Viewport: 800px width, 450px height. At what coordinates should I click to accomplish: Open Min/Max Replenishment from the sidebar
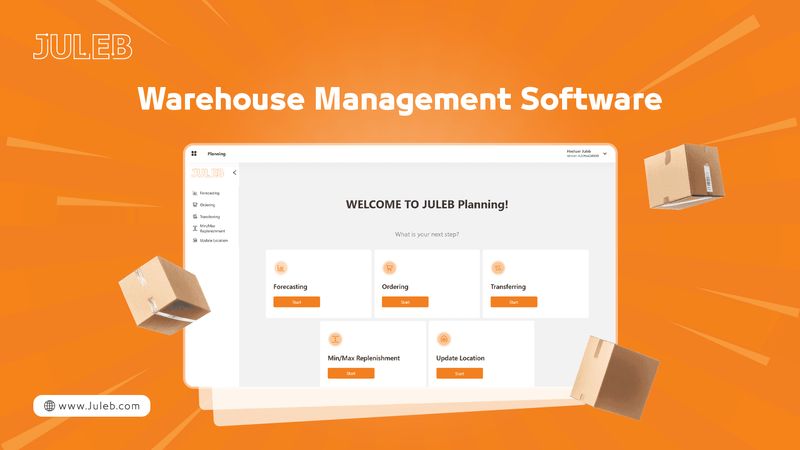[210, 229]
